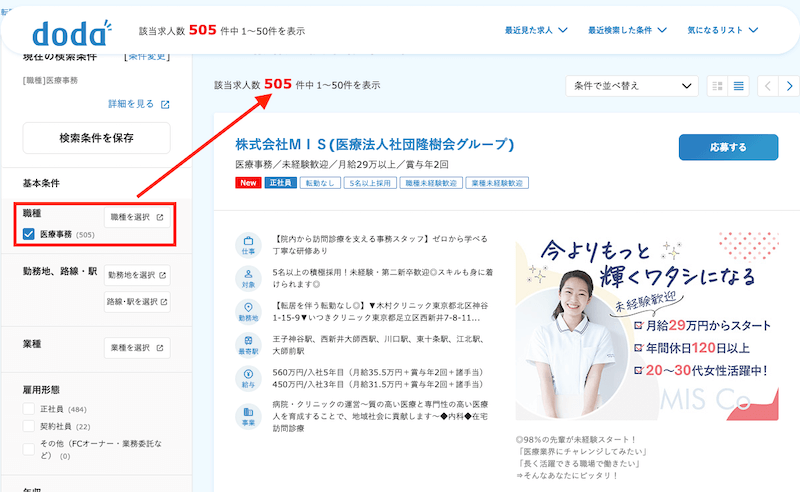Viewport: 800px width, 492px height.
Task: Open the 最近見た求人 dropdown menu
Action: click(536, 30)
